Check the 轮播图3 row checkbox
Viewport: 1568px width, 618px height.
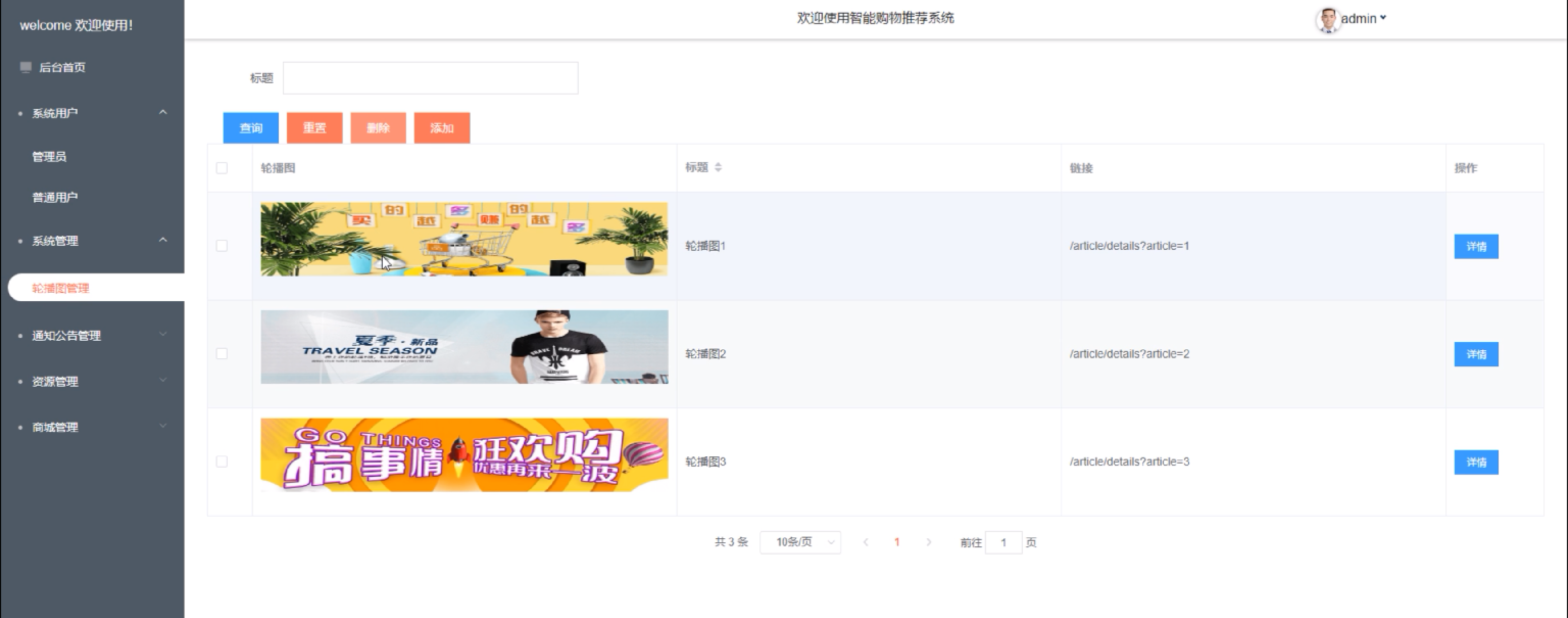coord(222,462)
